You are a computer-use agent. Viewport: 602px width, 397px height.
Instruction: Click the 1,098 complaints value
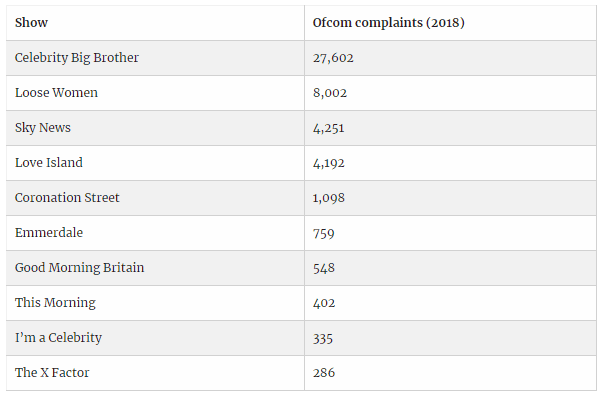point(329,198)
